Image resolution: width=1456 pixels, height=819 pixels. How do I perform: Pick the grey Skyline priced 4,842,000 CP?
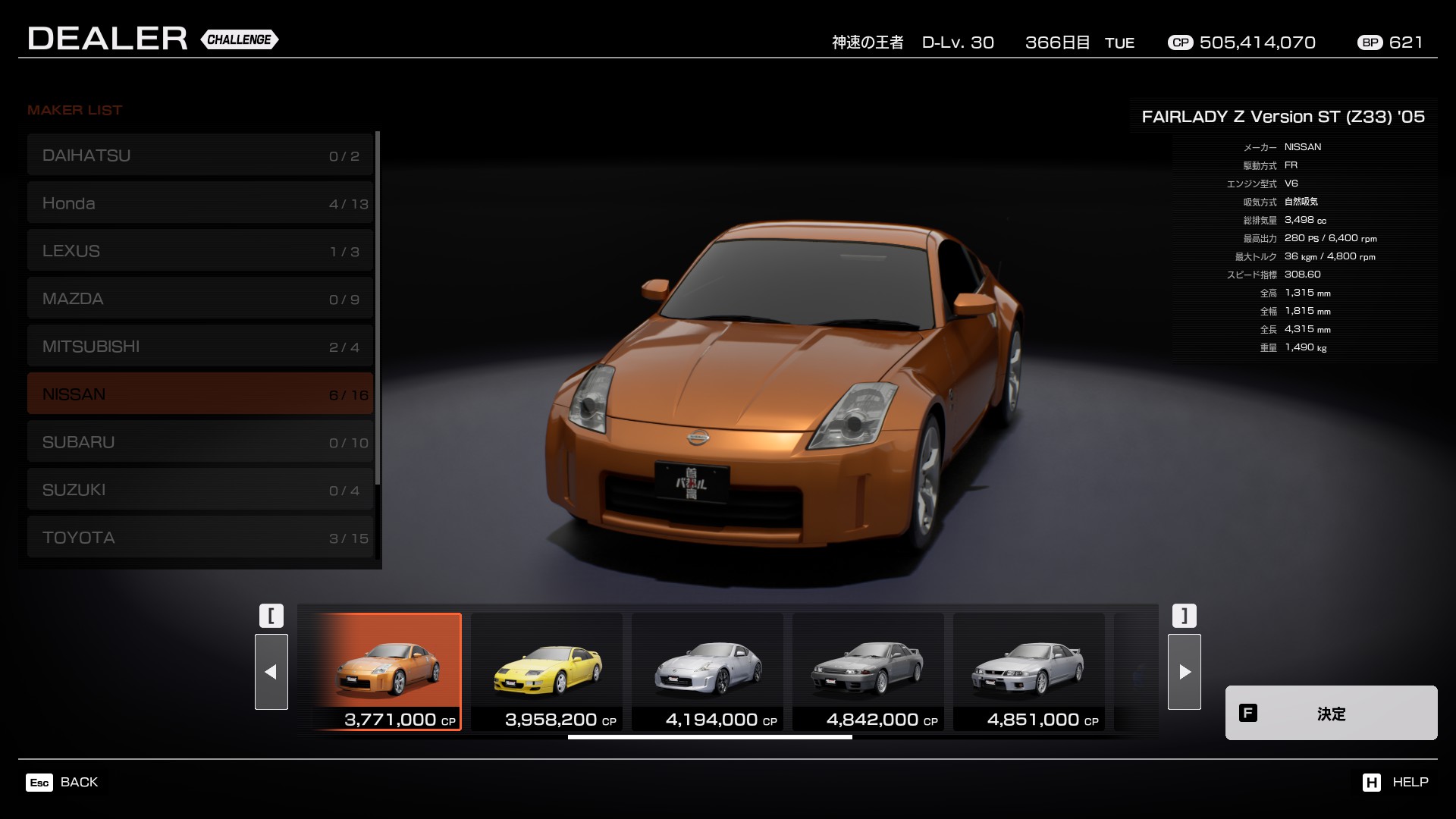[x=868, y=671]
